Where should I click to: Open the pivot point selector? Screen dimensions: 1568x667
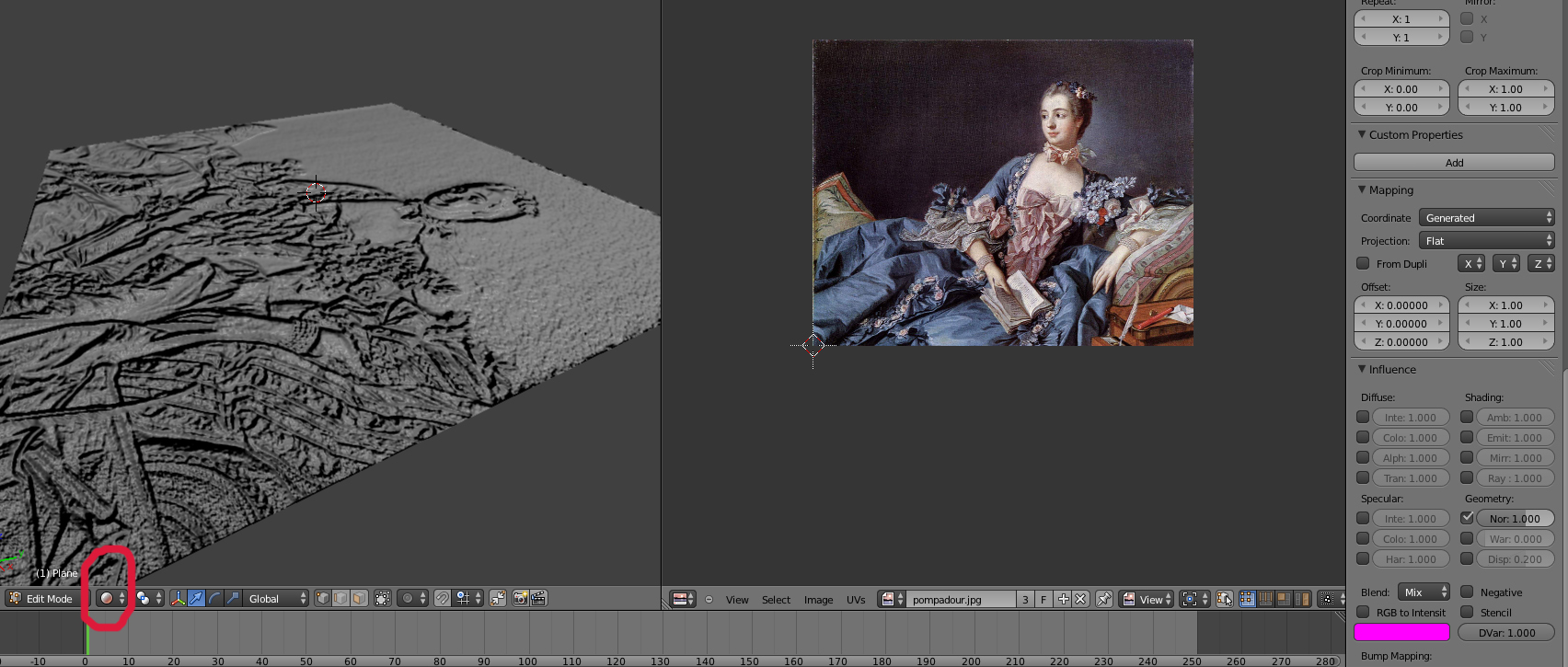[149, 599]
